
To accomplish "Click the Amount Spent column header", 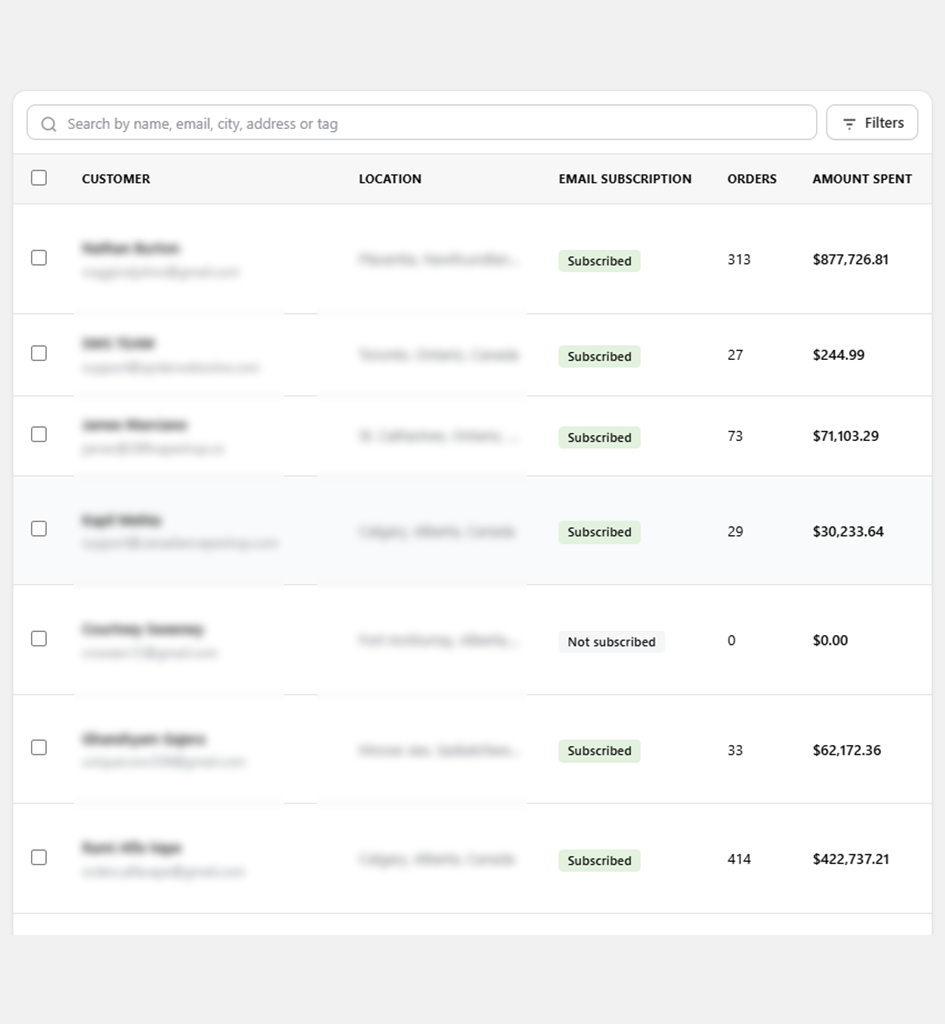I will click(862, 179).
